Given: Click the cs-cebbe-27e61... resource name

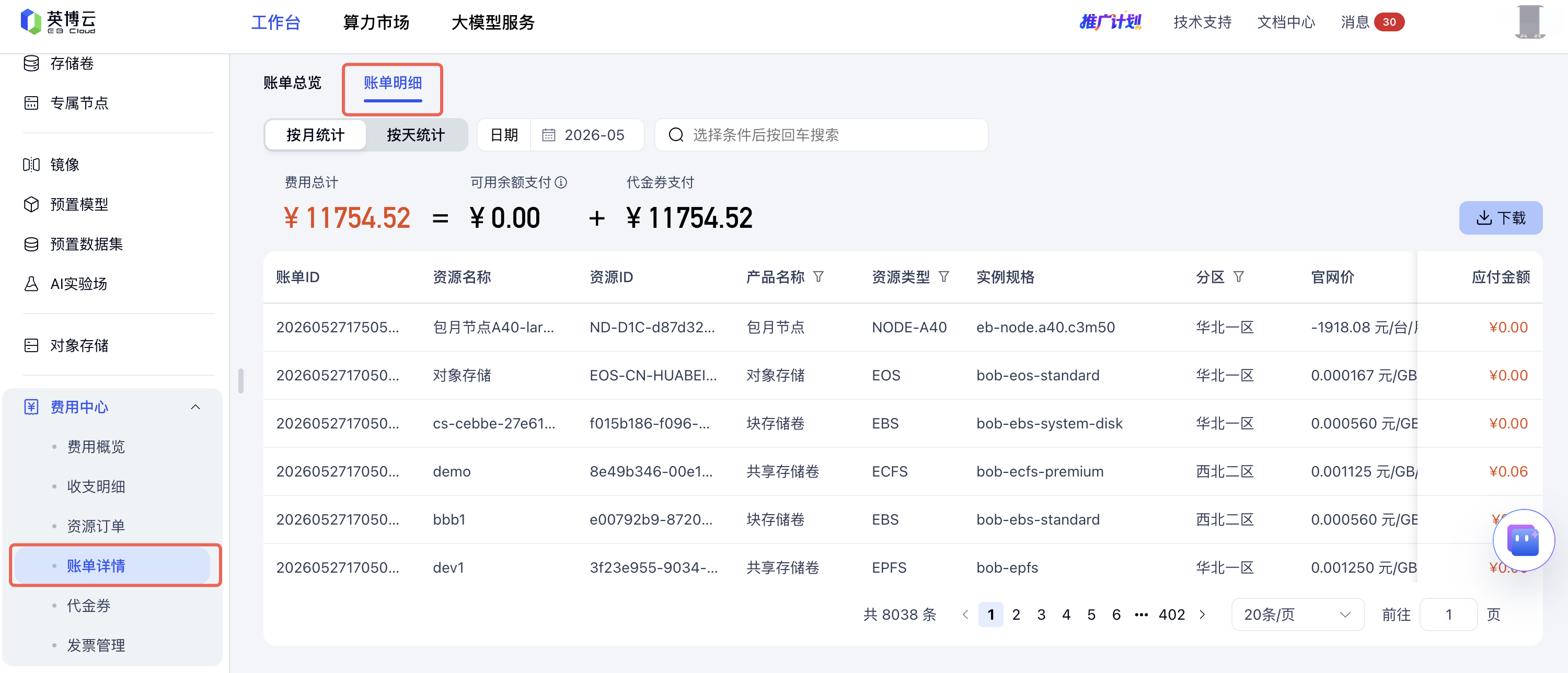Looking at the screenshot, I should tap(493, 424).
